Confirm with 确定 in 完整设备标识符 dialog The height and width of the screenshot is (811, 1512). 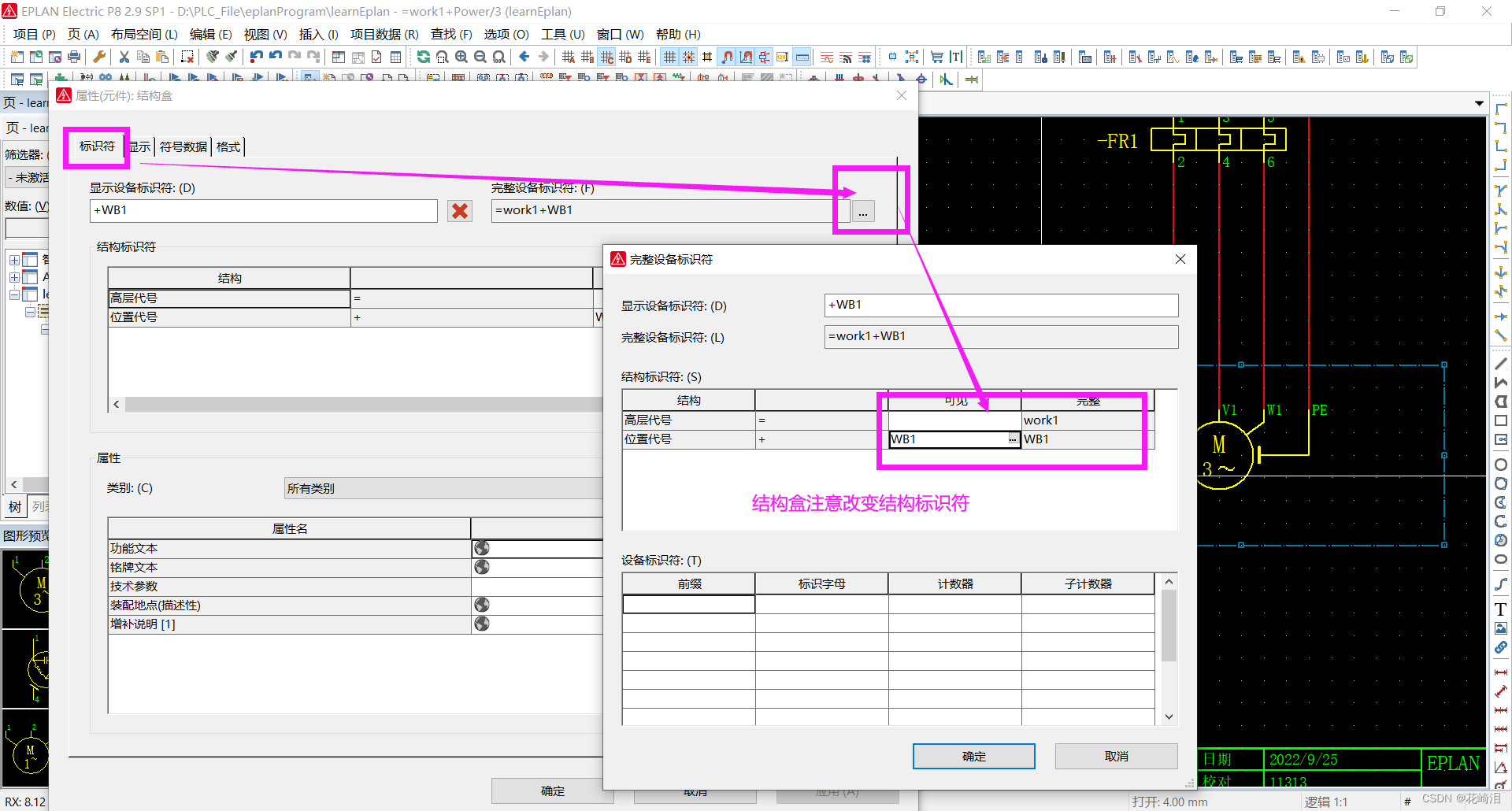(x=973, y=756)
